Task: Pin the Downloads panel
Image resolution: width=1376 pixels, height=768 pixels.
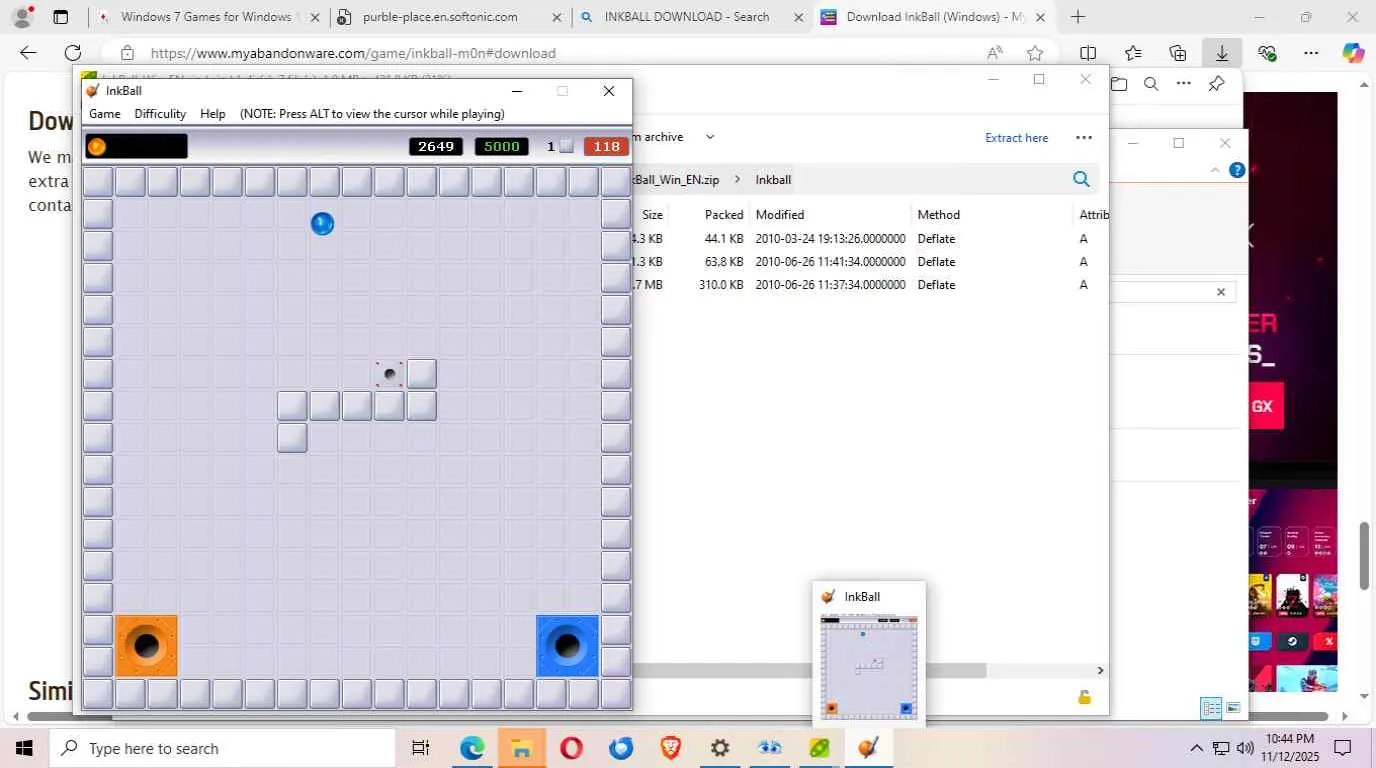Action: (x=1216, y=84)
